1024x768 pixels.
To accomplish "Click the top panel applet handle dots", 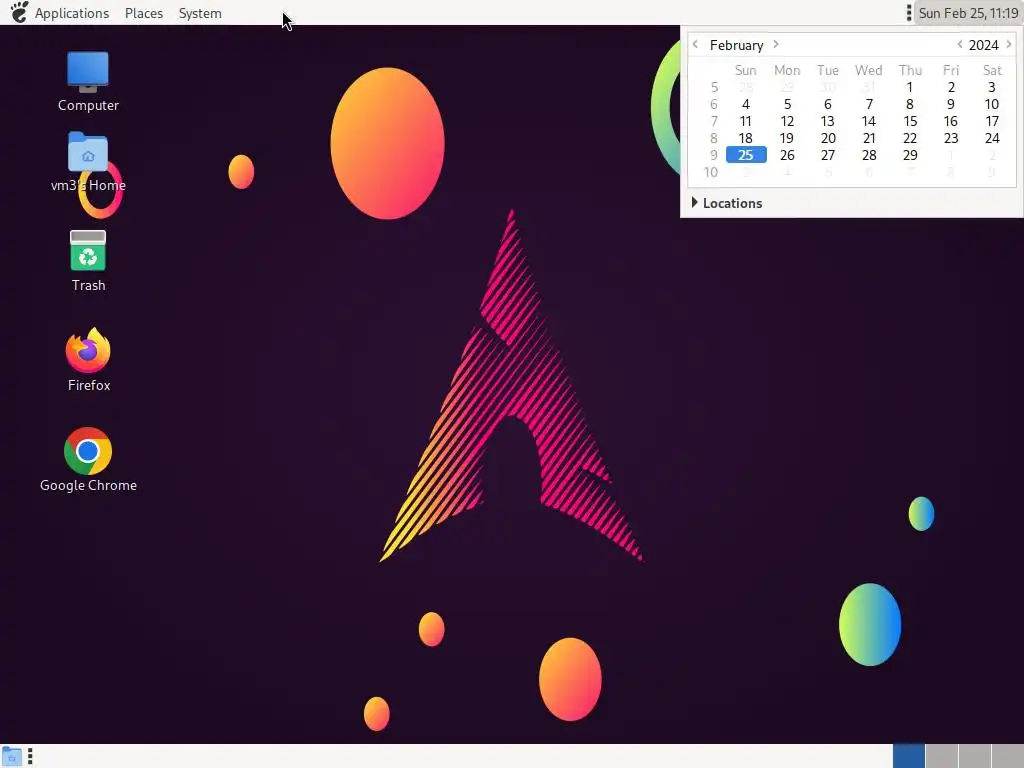I will (x=908, y=13).
